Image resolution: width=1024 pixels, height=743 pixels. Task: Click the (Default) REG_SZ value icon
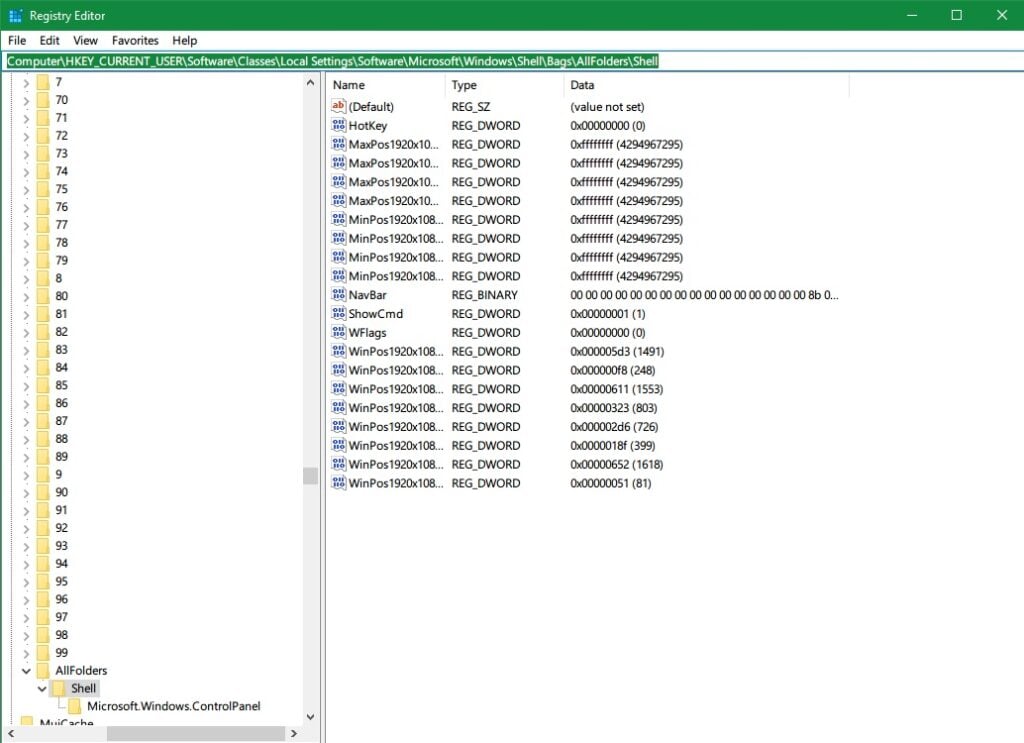(339, 106)
